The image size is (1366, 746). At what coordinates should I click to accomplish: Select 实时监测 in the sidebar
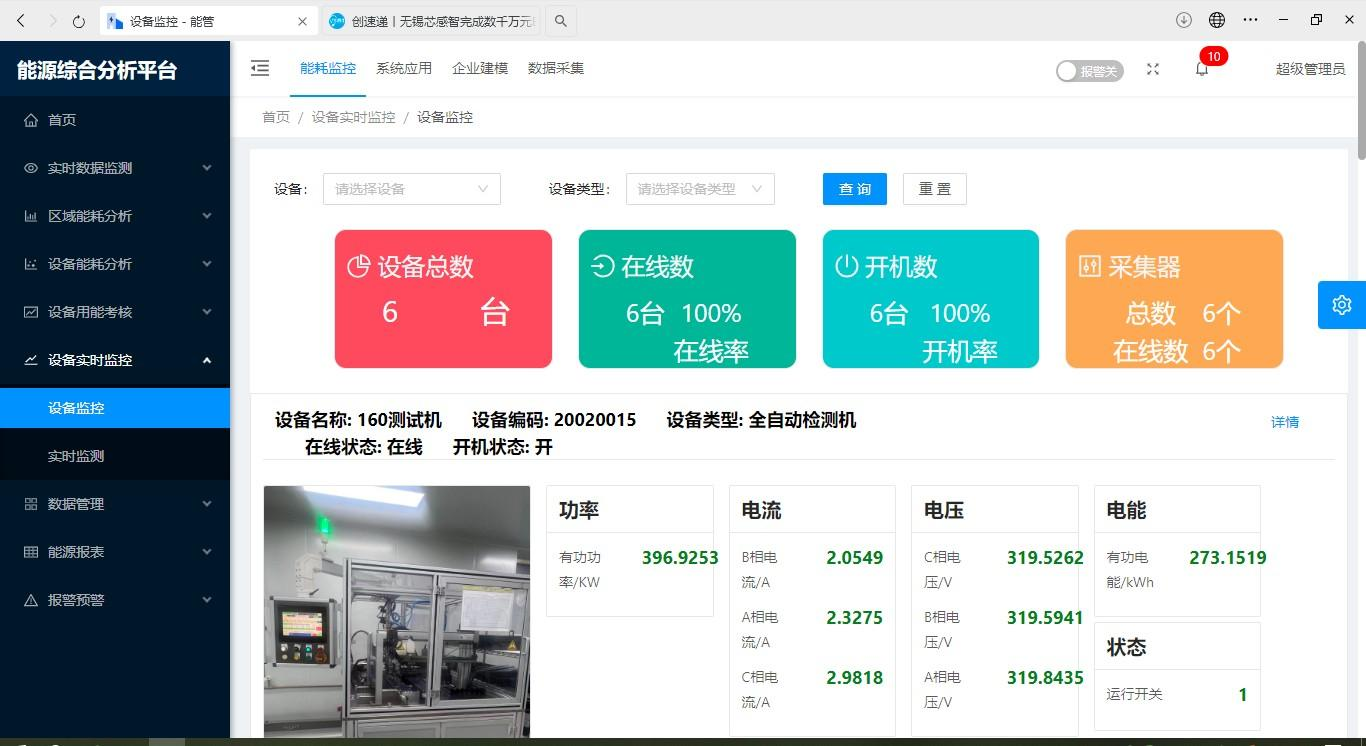pyautogui.click(x=76, y=456)
